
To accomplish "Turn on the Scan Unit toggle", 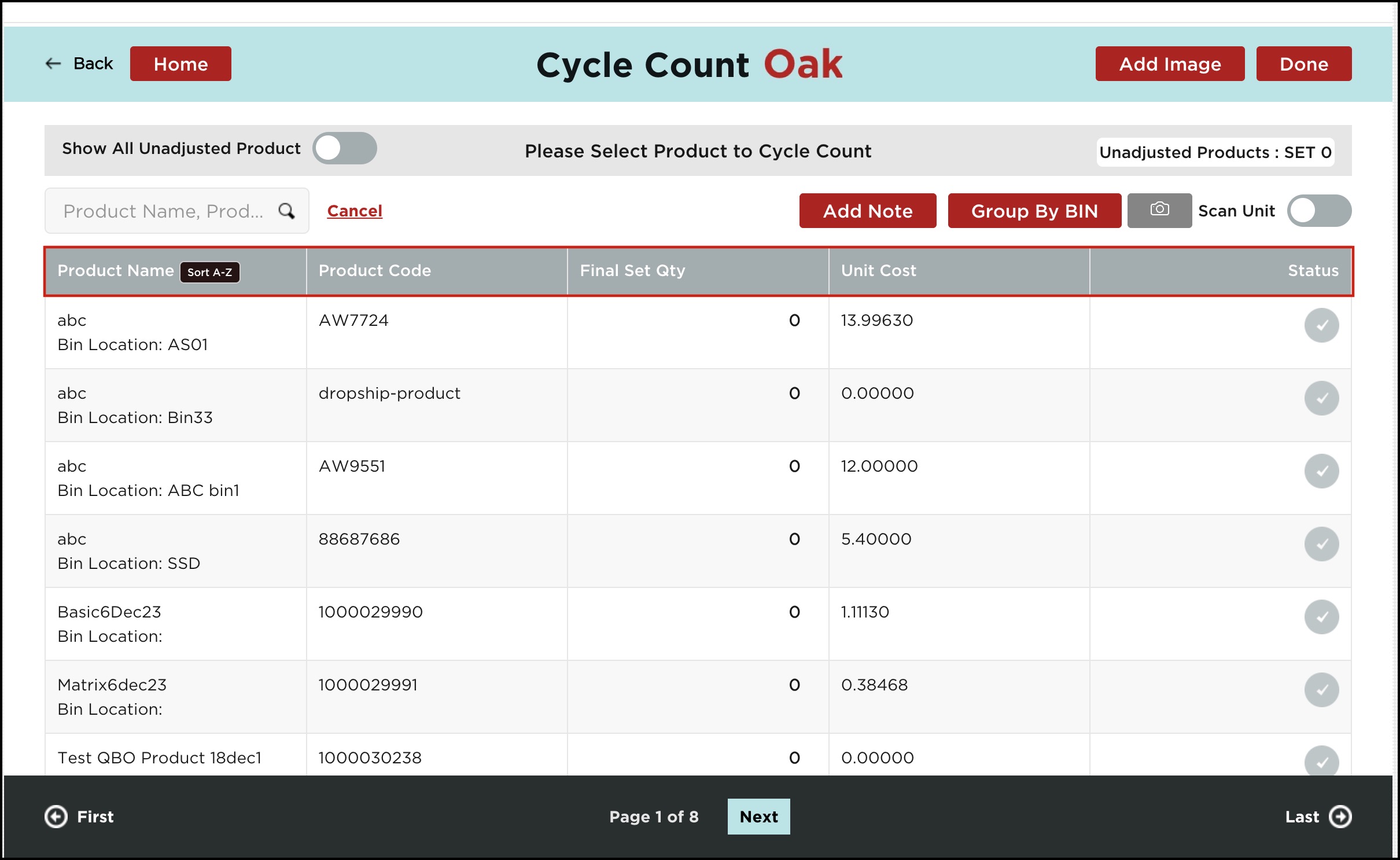I will pyautogui.click(x=1318, y=211).
